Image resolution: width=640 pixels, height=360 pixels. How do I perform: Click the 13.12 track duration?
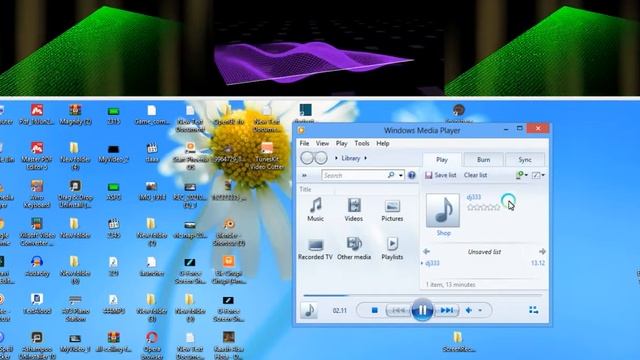(538, 263)
